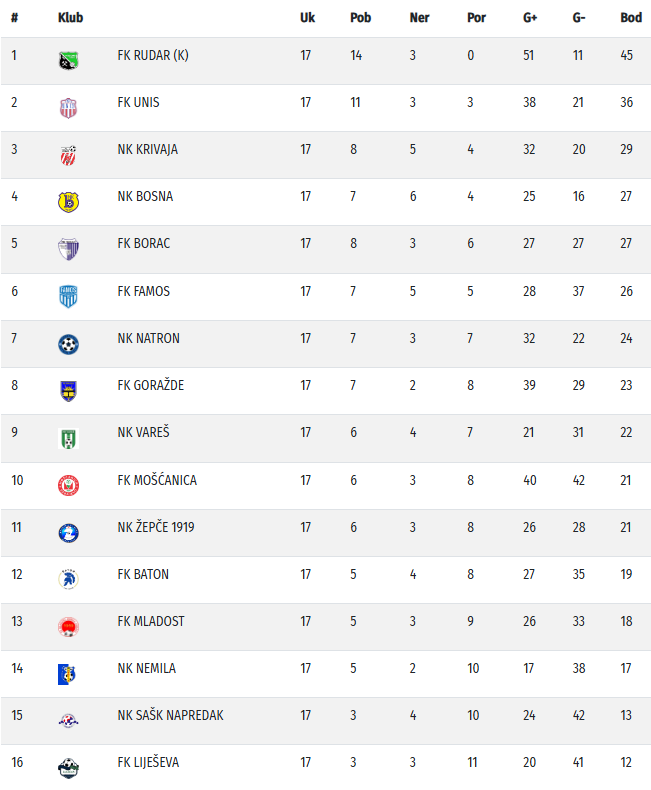Screen dimensions: 651x790
Task: Click the green NK Vareš badge
Action: (x=68, y=437)
